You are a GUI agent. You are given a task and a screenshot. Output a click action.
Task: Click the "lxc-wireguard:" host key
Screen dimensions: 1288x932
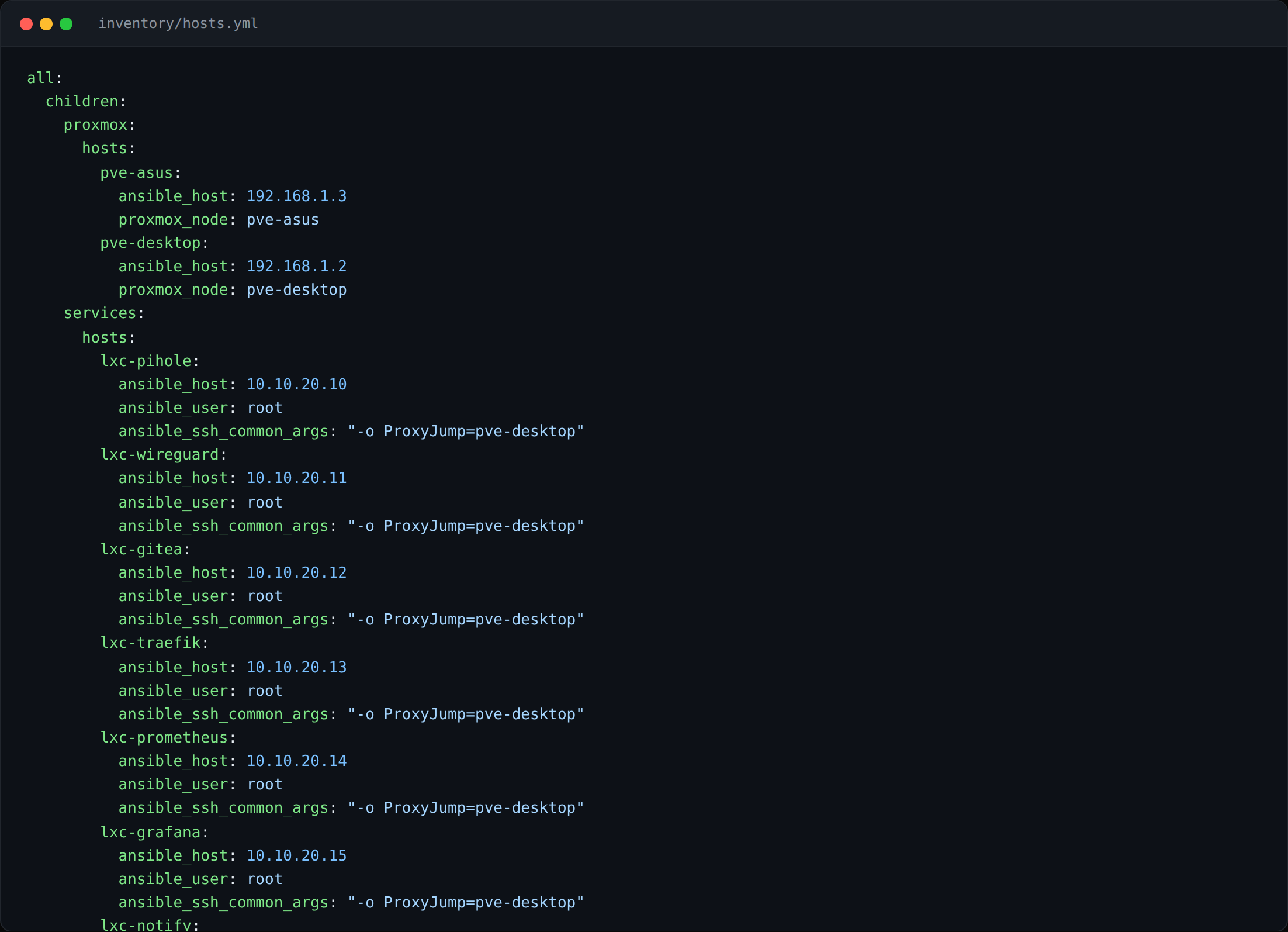click(x=164, y=454)
